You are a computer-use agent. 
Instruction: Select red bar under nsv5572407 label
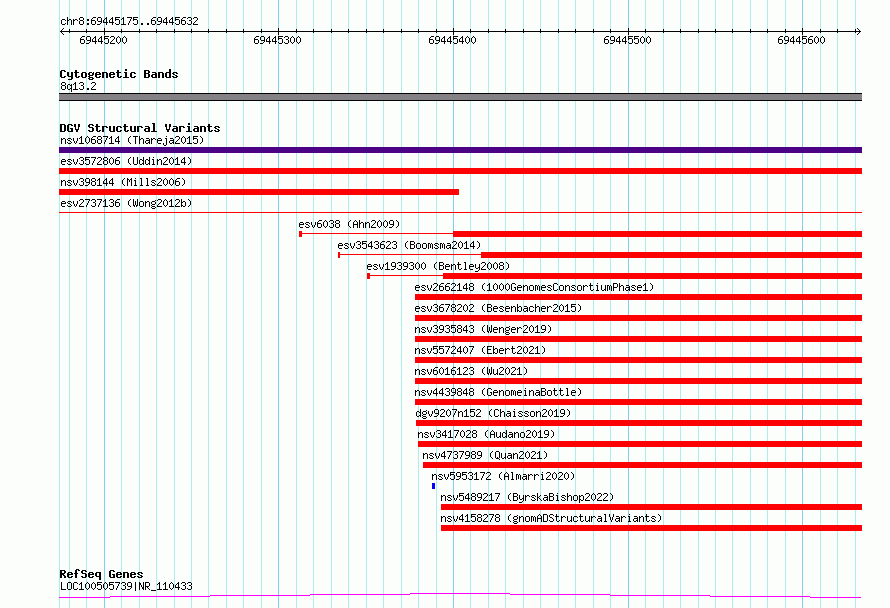pos(639,360)
